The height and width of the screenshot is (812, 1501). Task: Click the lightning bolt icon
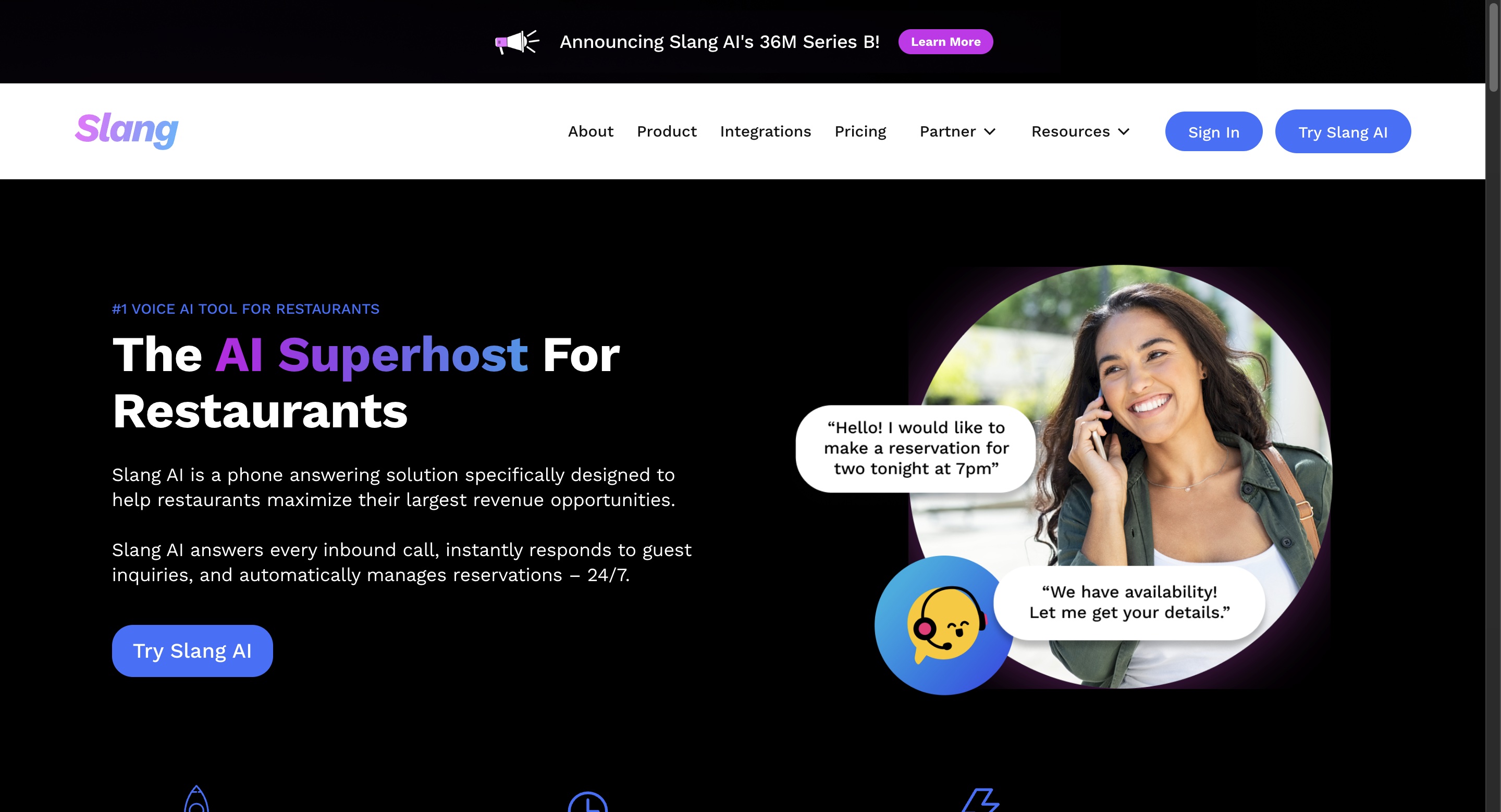click(980, 800)
